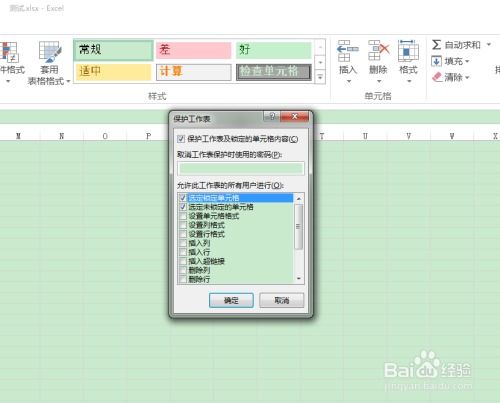Click the Conditional Formatting icon
Screen dimensions: 500x403
click(9, 52)
